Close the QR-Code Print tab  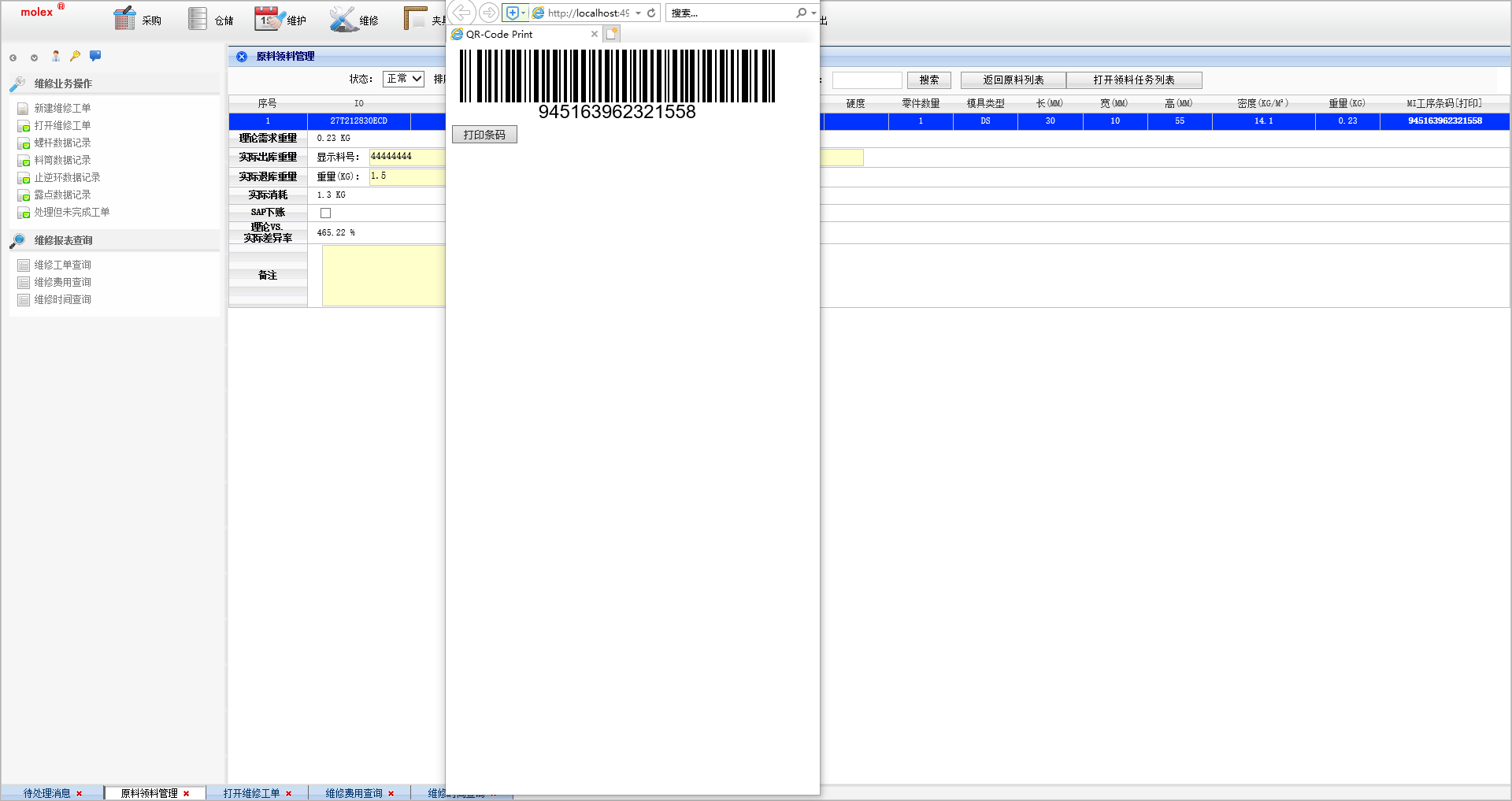(x=595, y=34)
